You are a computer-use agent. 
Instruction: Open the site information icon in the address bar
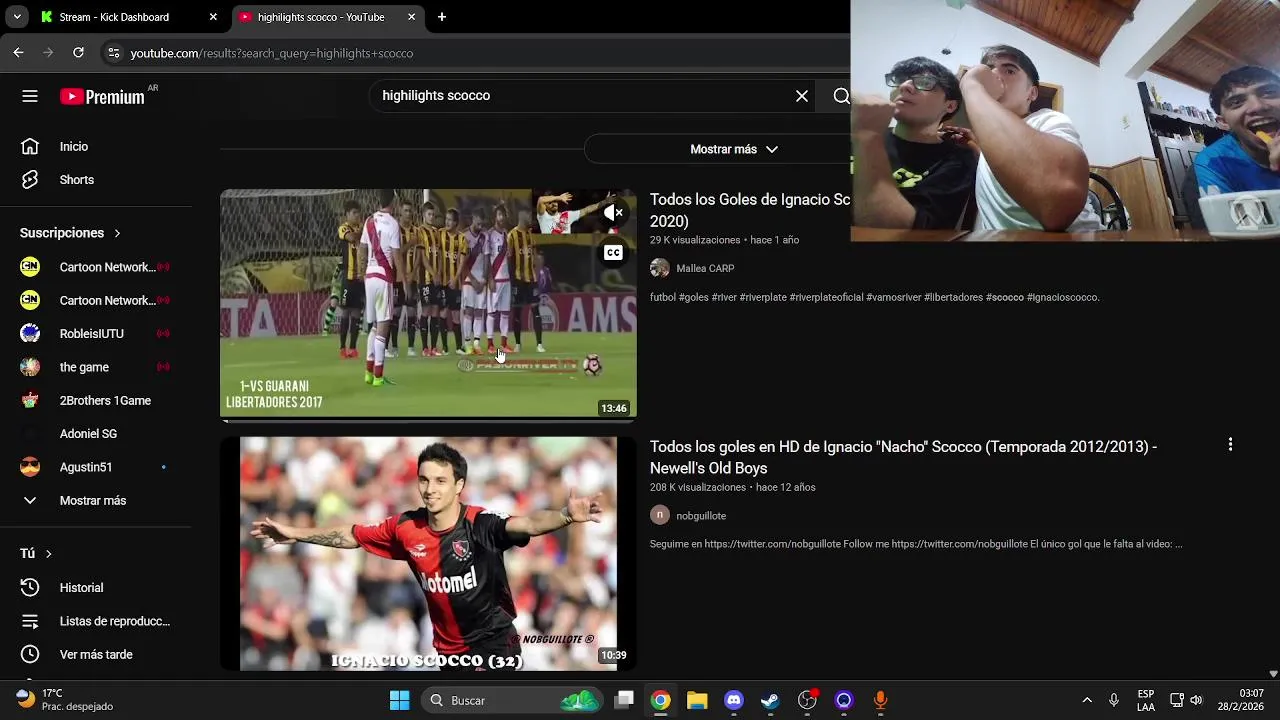113,53
